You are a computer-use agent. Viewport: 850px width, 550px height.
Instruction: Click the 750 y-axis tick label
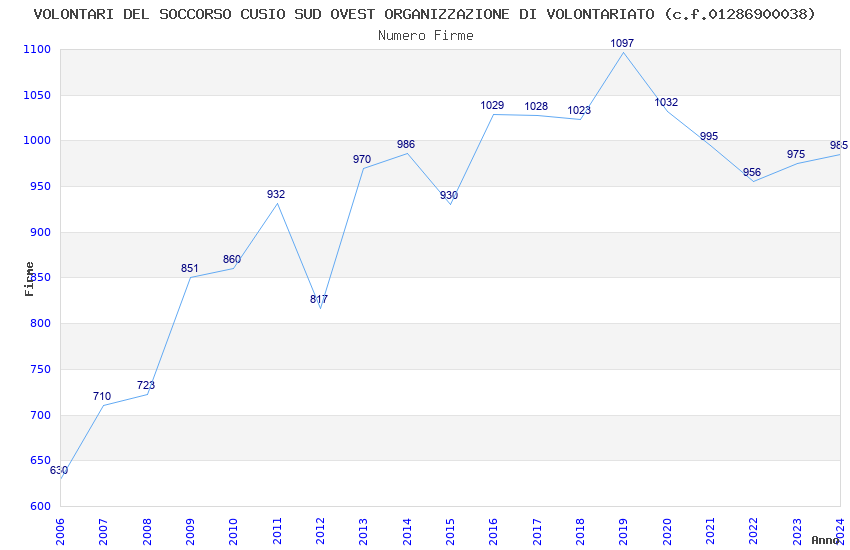point(40,370)
